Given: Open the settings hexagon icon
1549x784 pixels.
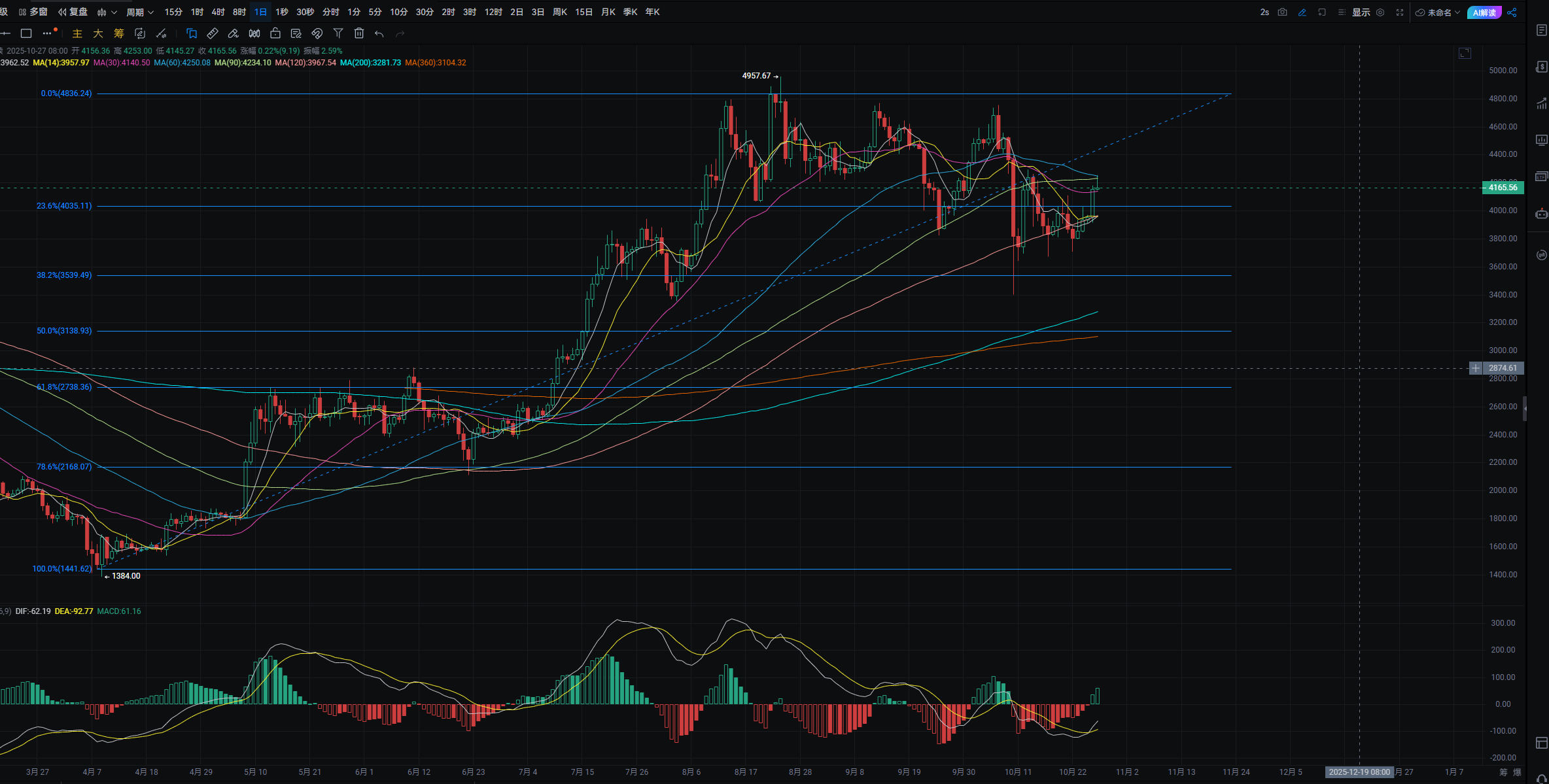Looking at the screenshot, I should (x=1380, y=12).
